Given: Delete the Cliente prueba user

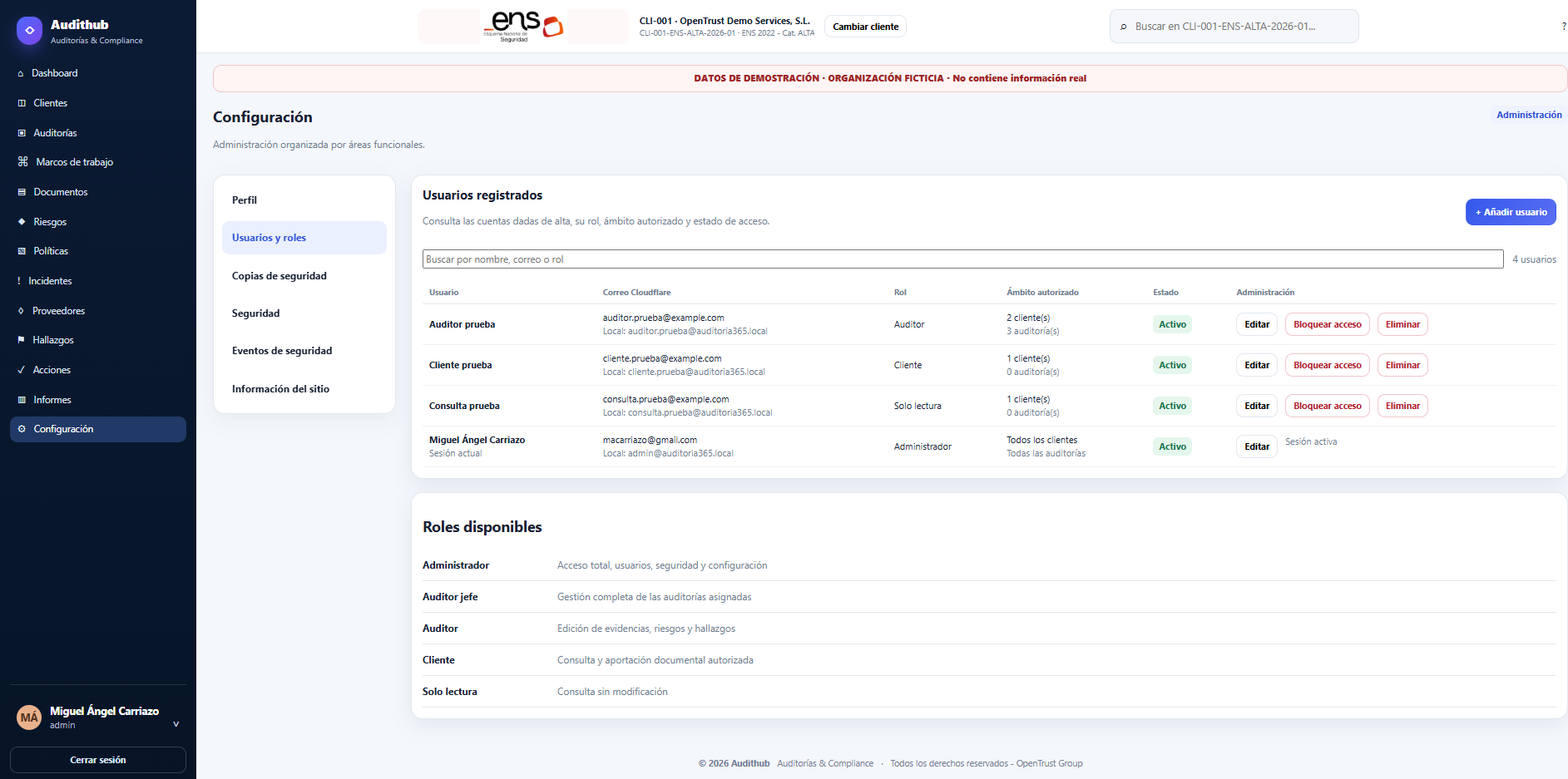Looking at the screenshot, I should point(1402,365).
